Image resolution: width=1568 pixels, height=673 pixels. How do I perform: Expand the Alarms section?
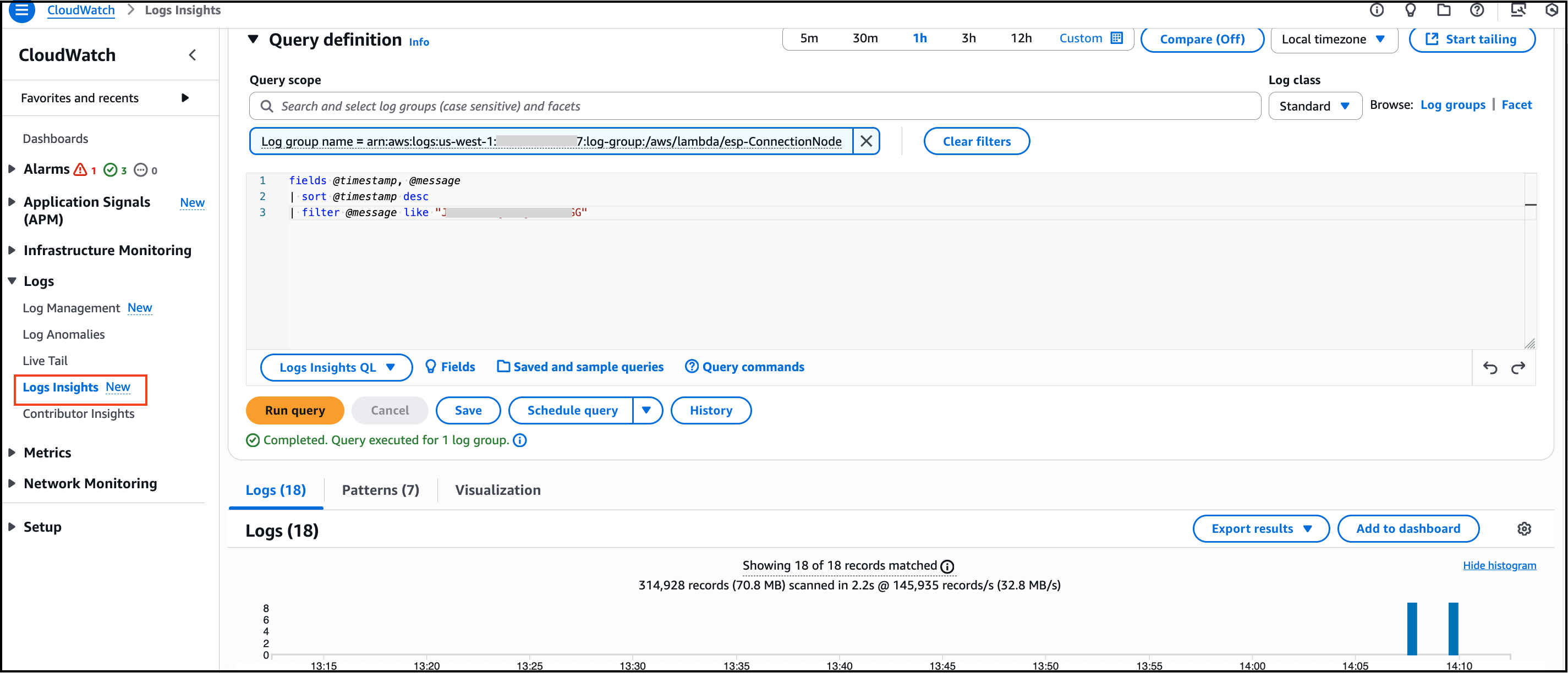(12, 169)
